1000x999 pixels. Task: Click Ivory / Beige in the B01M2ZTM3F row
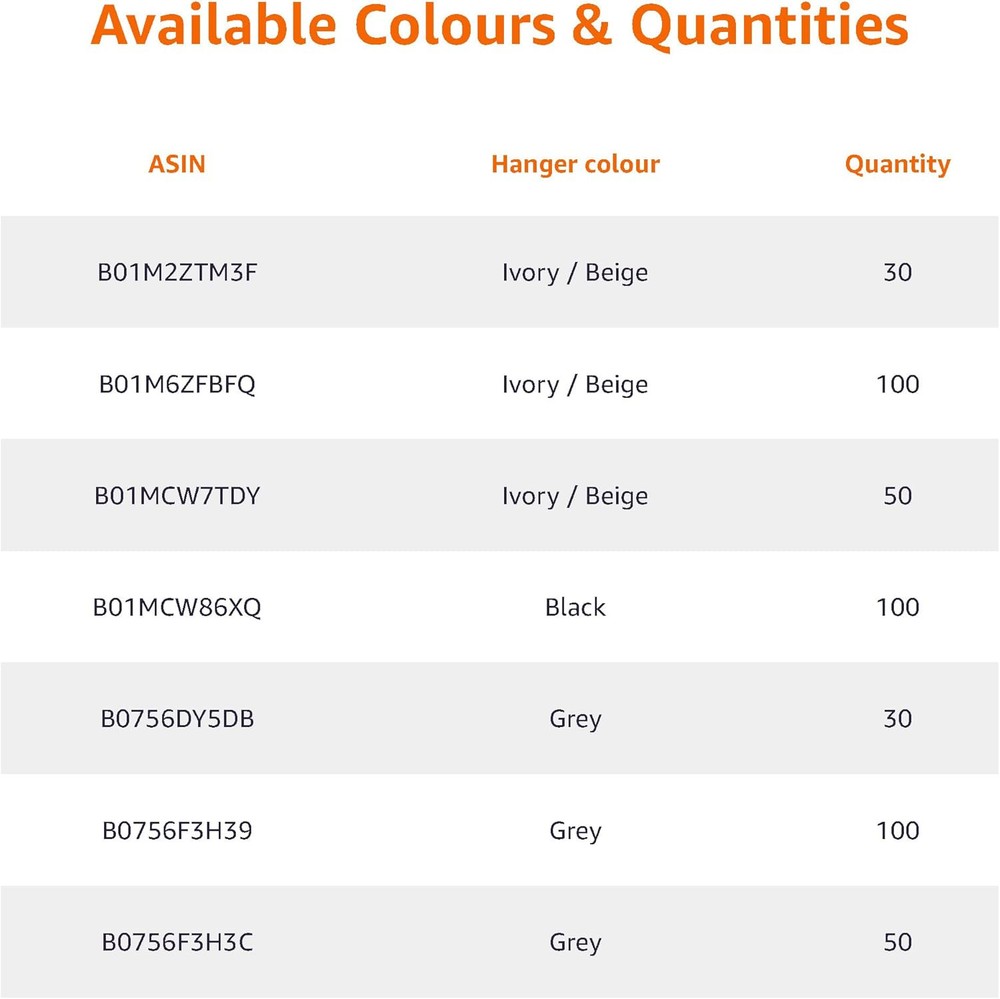tap(575, 272)
